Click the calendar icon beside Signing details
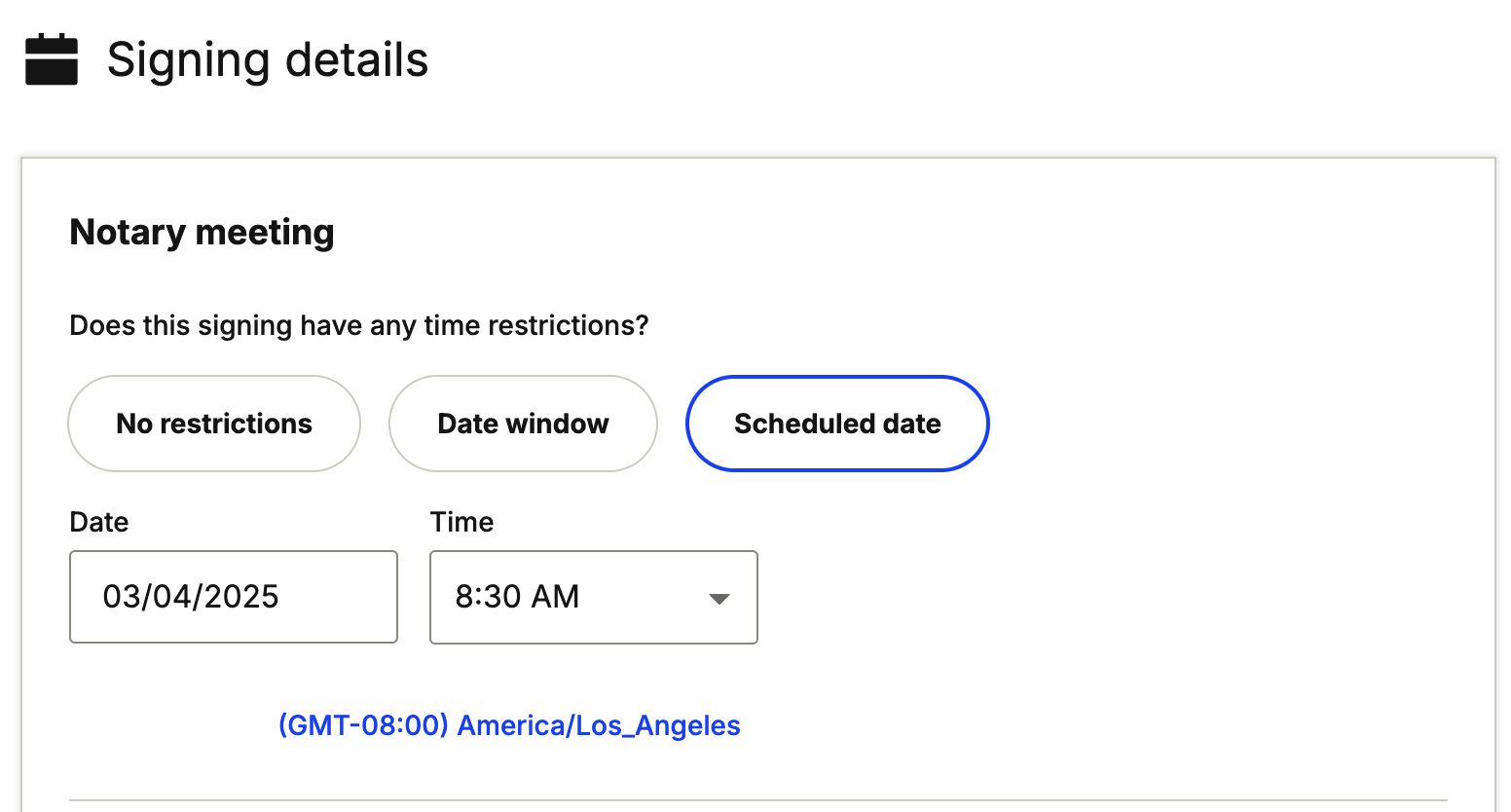Screen dimensions: 1511x812 click(52, 59)
